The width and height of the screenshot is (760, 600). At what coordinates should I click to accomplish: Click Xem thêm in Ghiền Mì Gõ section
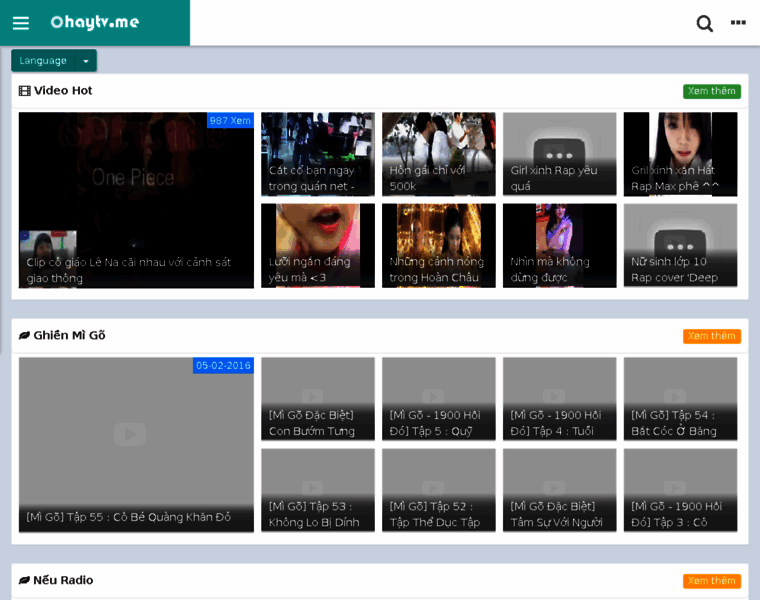712,336
